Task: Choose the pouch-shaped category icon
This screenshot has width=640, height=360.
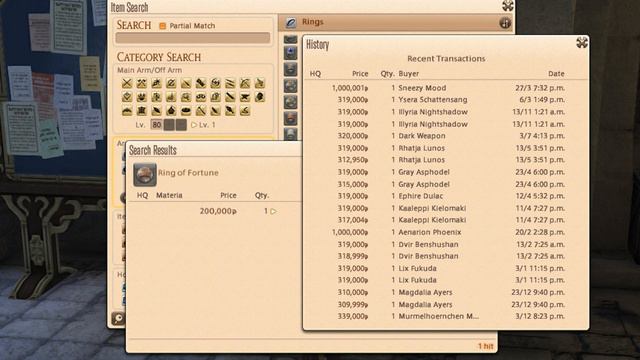Action: [171, 110]
